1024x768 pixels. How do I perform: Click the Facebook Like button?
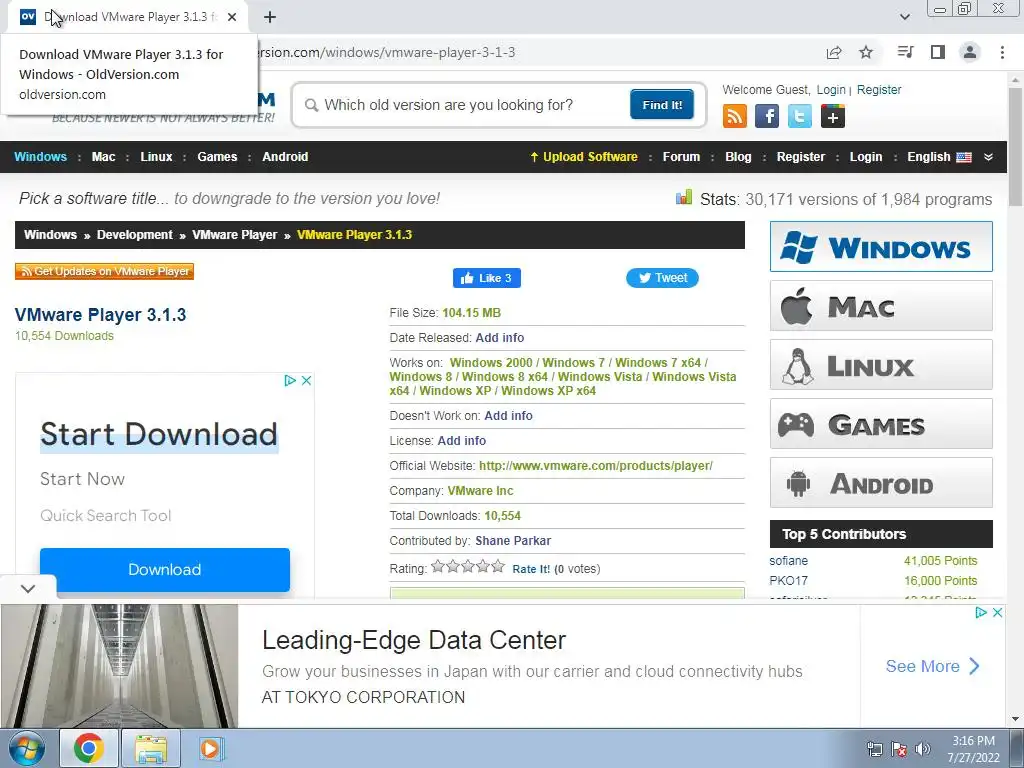487,278
